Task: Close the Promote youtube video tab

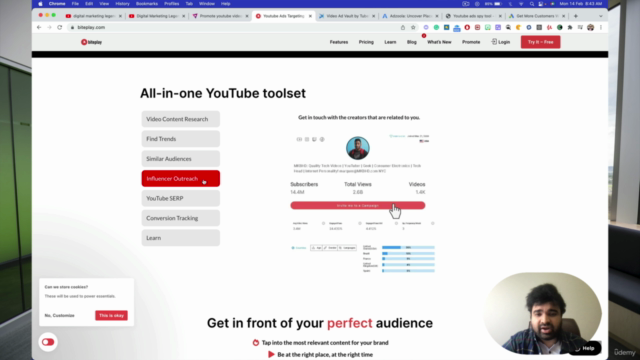Action: (x=247, y=16)
